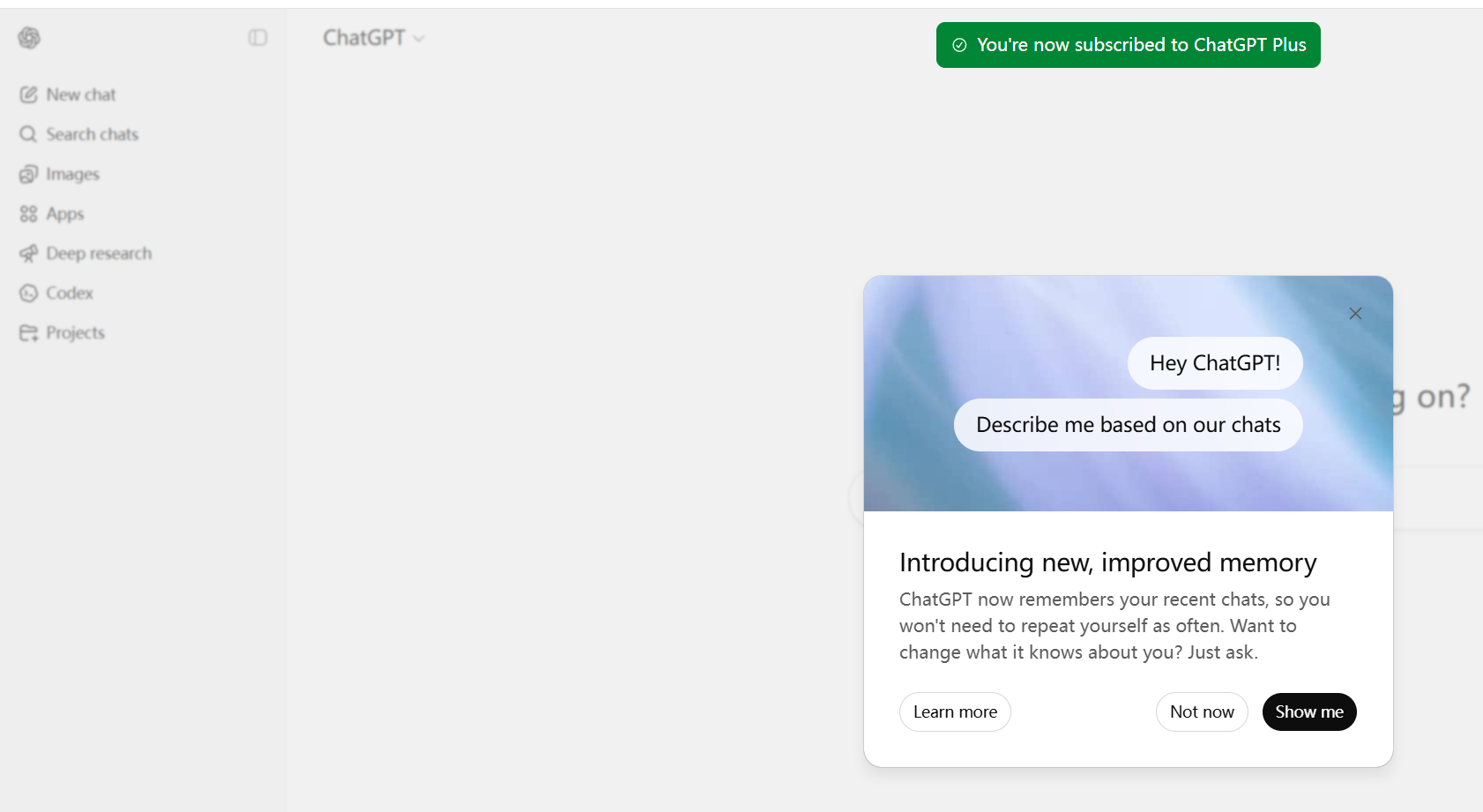
Task: Click the Apps grid icon
Action: [28, 213]
